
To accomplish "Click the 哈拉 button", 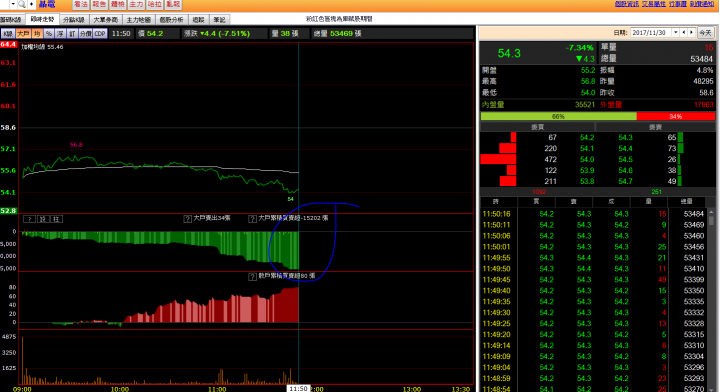I will tap(154, 4).
